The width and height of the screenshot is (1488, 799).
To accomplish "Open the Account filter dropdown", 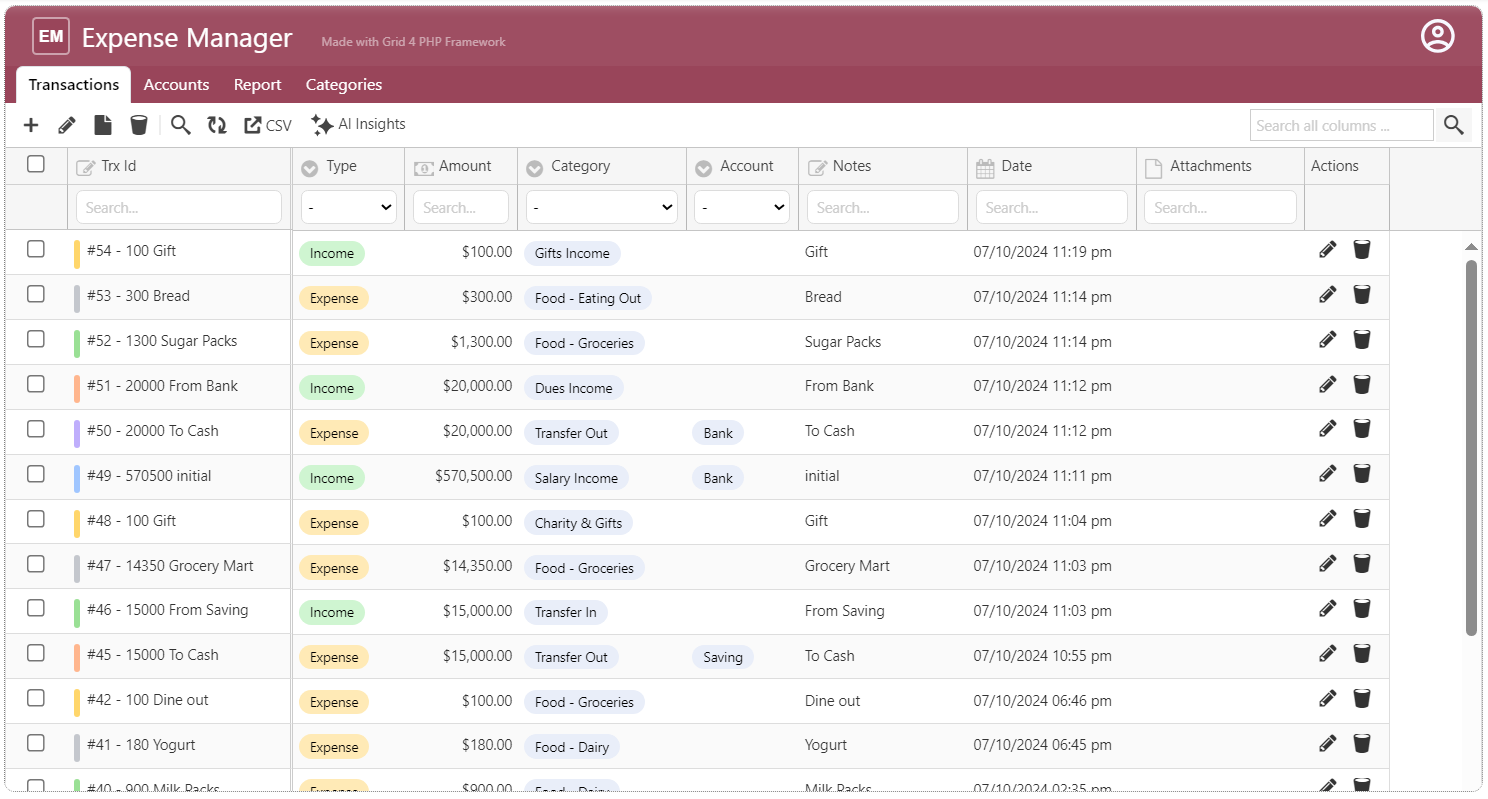I will coord(742,208).
